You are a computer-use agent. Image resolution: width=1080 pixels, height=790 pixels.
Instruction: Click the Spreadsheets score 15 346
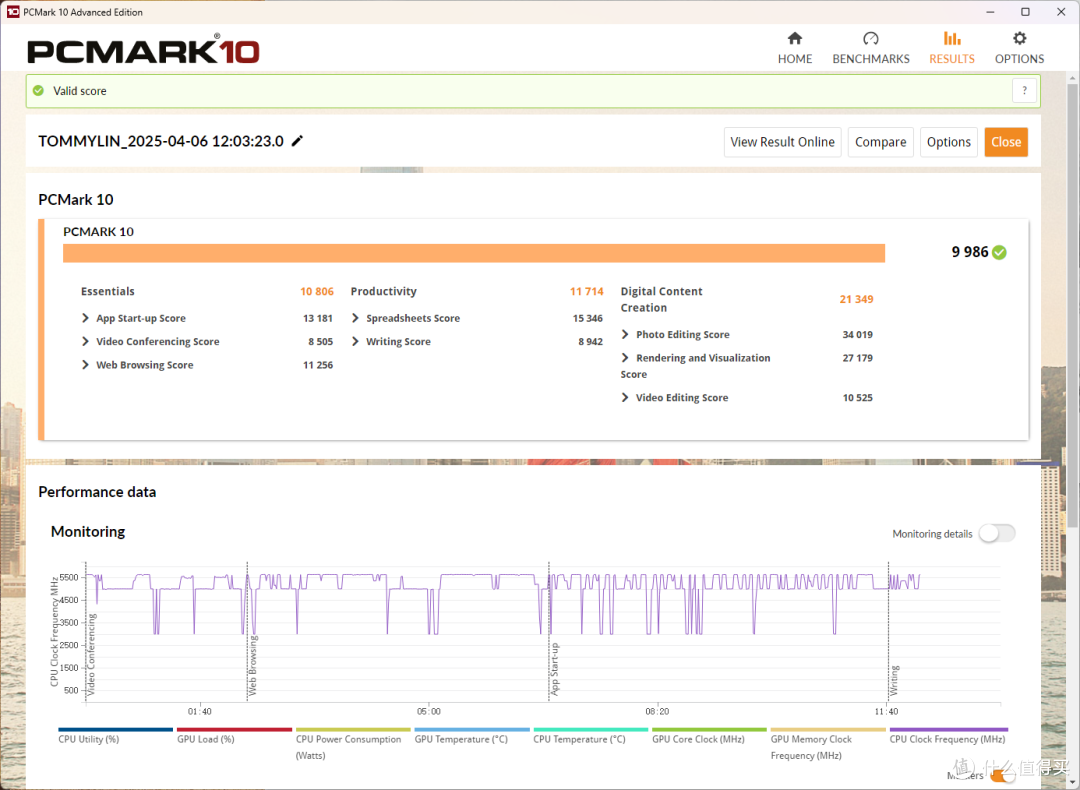pyautogui.click(x=588, y=318)
